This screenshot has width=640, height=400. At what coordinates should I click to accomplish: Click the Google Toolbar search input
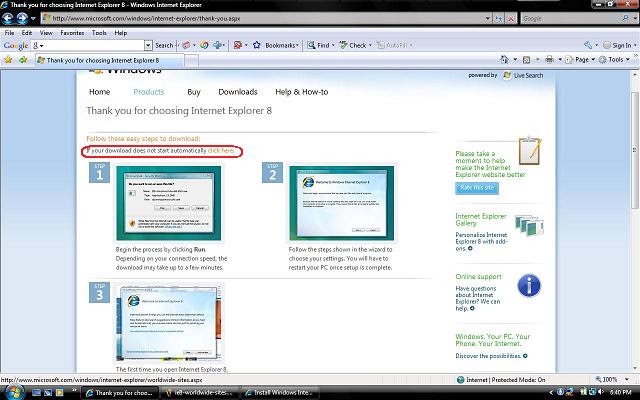(x=88, y=45)
